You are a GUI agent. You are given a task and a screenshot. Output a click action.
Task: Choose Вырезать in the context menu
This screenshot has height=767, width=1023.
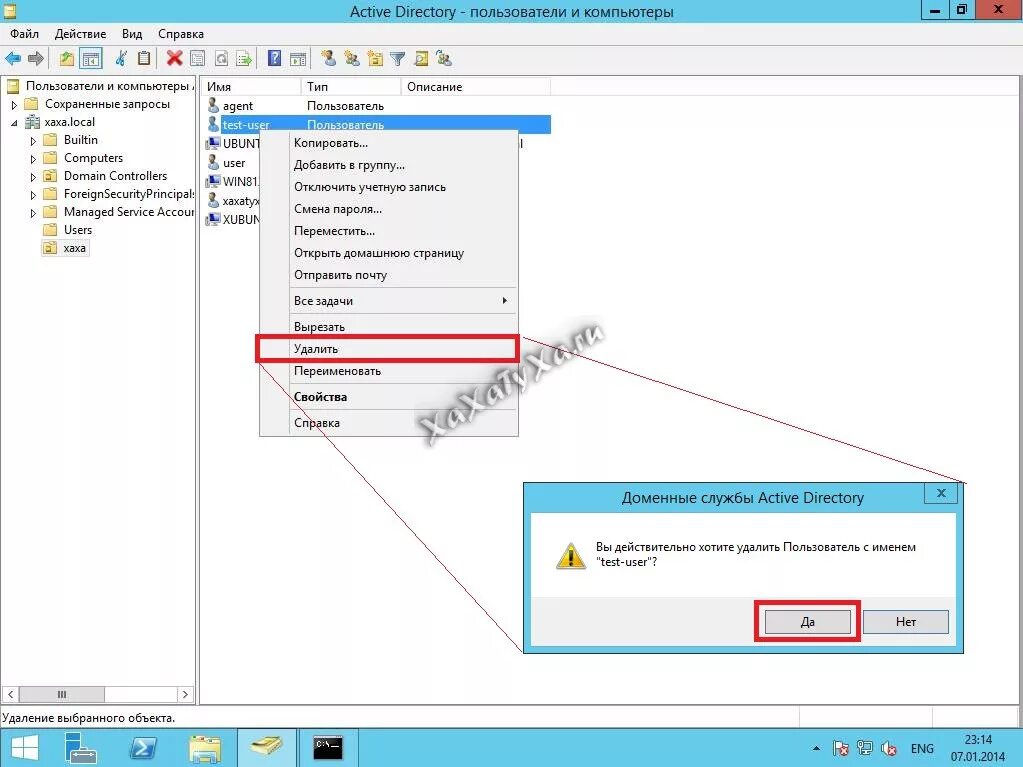pos(389,327)
